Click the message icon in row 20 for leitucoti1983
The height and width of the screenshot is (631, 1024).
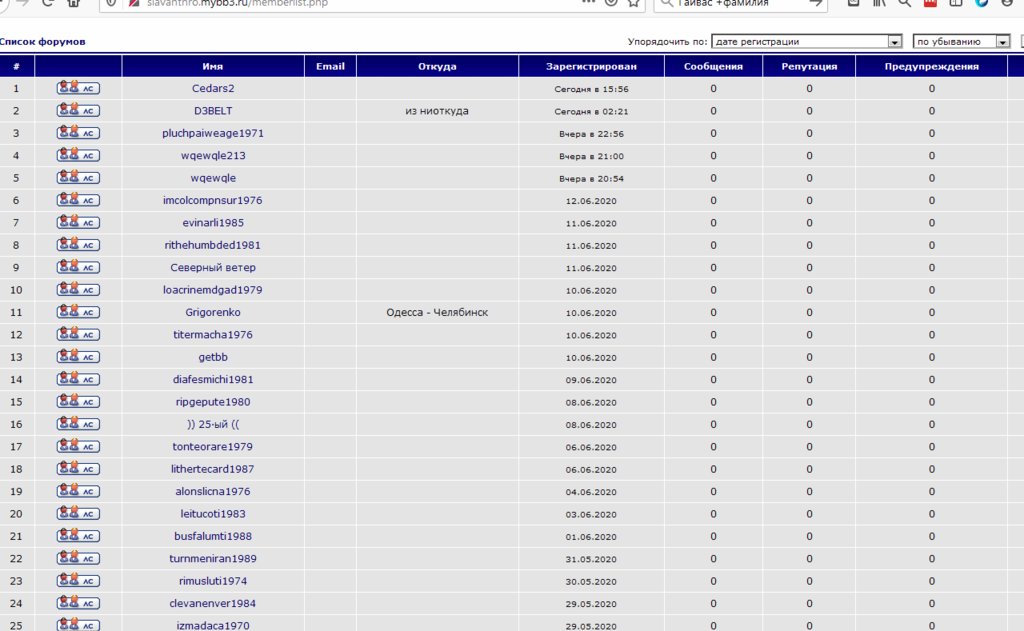[78, 514]
